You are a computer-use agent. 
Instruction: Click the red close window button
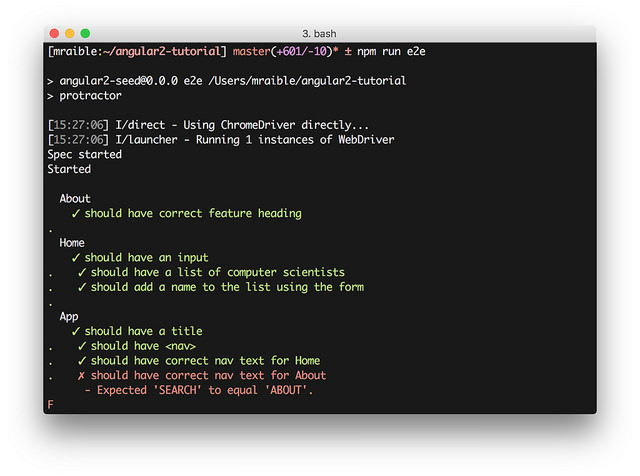(54, 34)
